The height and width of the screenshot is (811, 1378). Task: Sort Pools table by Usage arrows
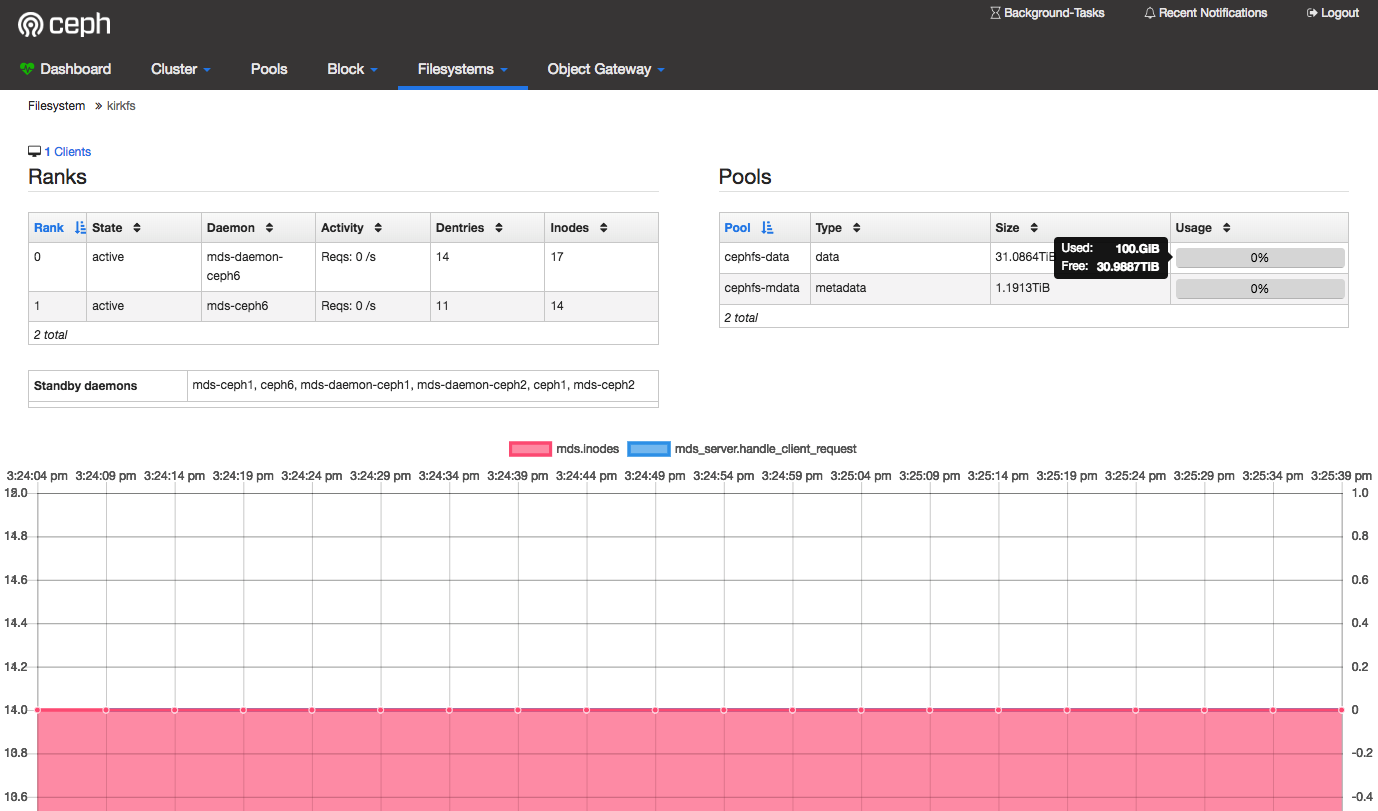click(1226, 228)
